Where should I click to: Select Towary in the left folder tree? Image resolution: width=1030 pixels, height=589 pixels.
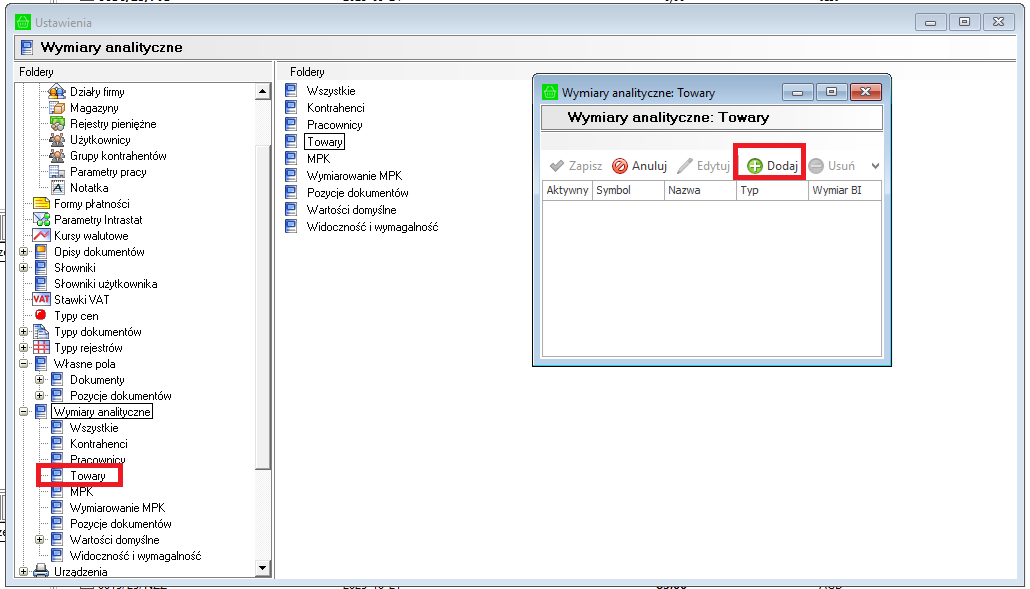[x=87, y=476]
